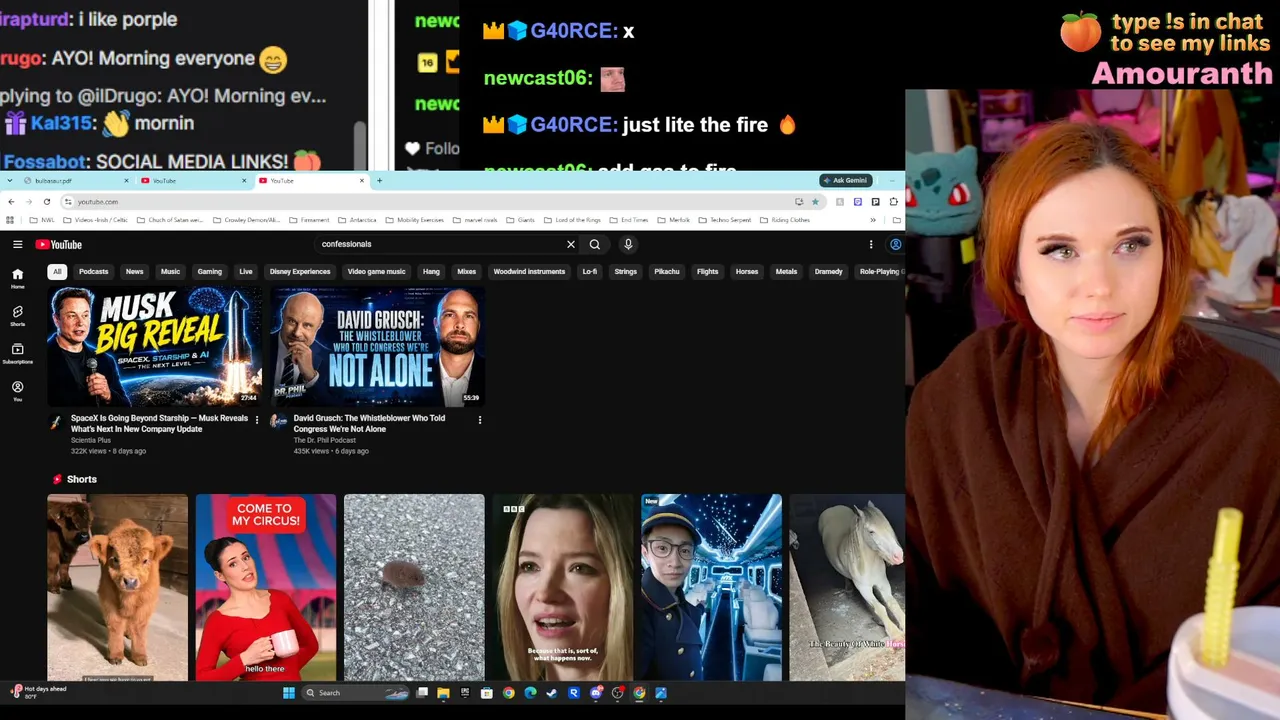This screenshot has width=1280, height=720.
Task: Open the YouTube account avatar
Action: (895, 244)
